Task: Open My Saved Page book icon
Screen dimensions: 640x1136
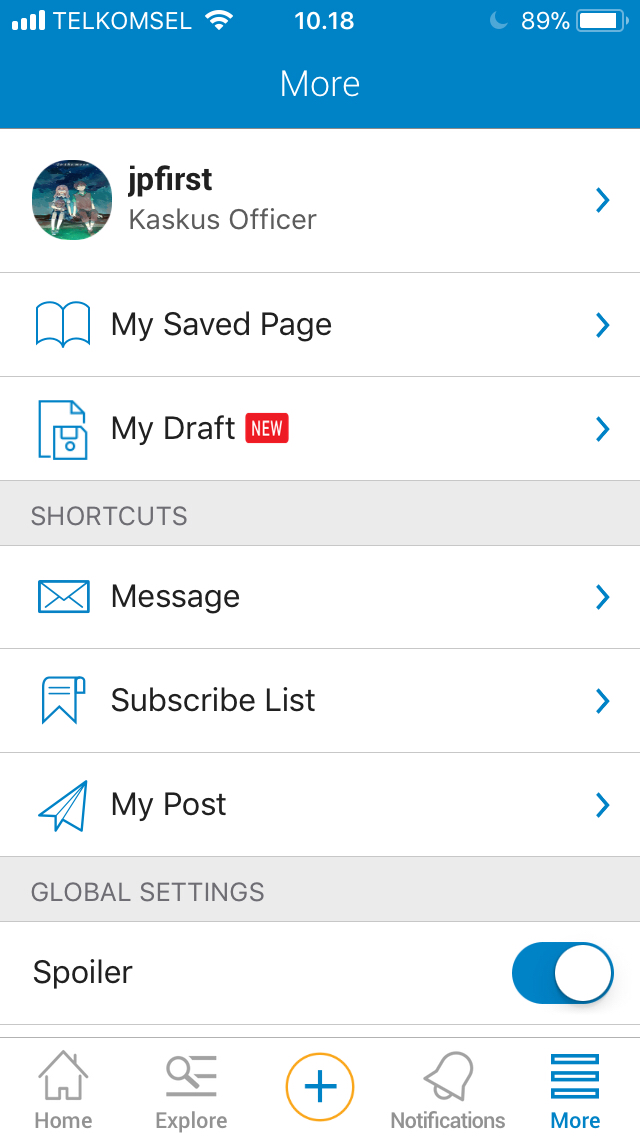Action: point(64,324)
